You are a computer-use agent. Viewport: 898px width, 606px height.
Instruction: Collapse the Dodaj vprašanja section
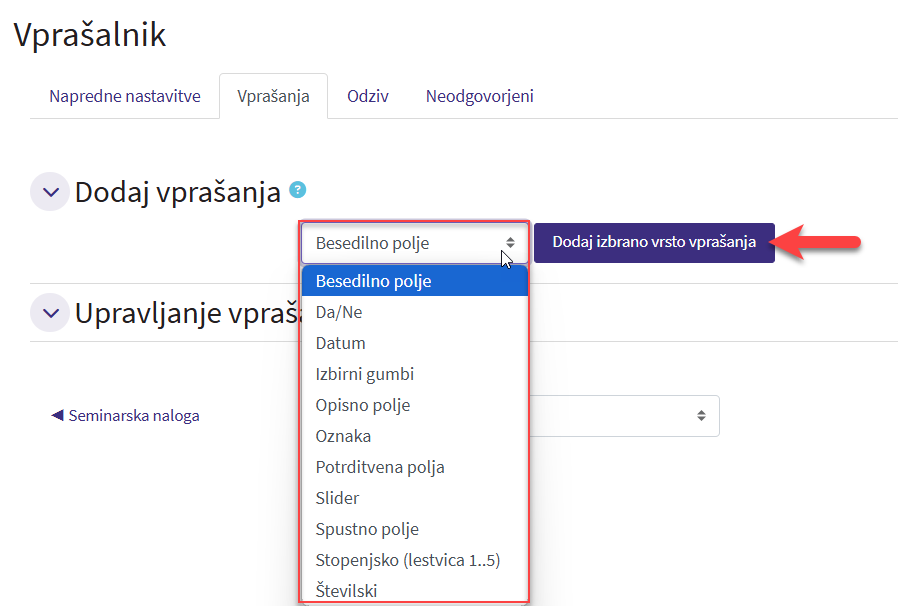(x=49, y=192)
